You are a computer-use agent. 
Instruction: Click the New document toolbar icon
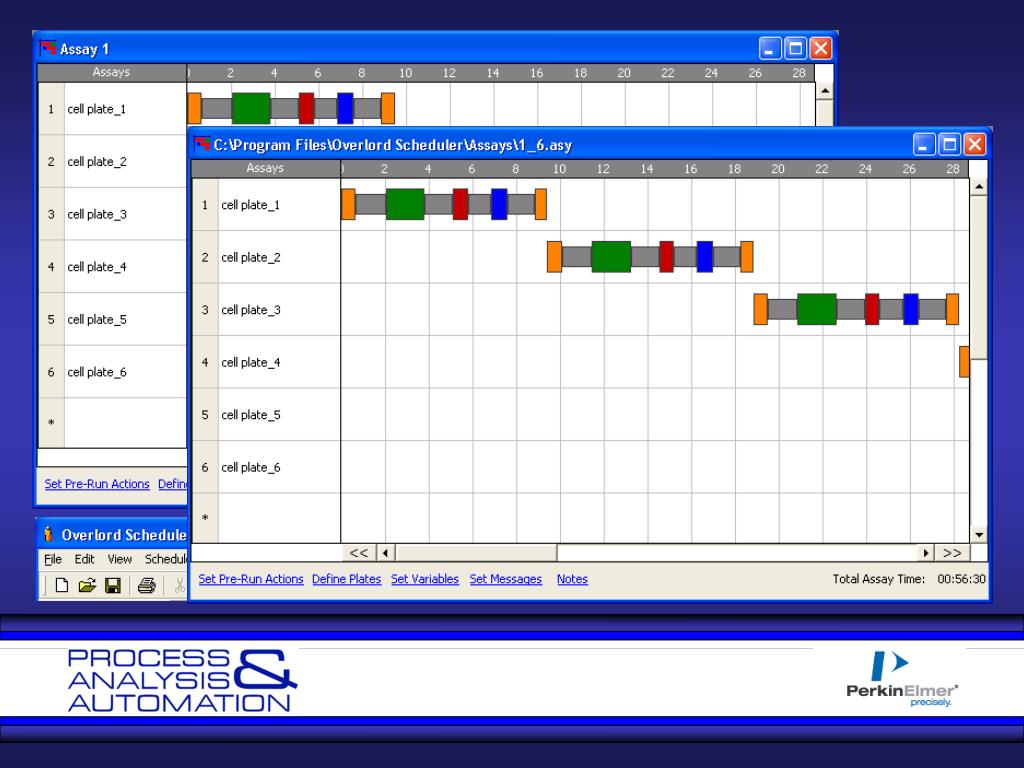tap(61, 585)
